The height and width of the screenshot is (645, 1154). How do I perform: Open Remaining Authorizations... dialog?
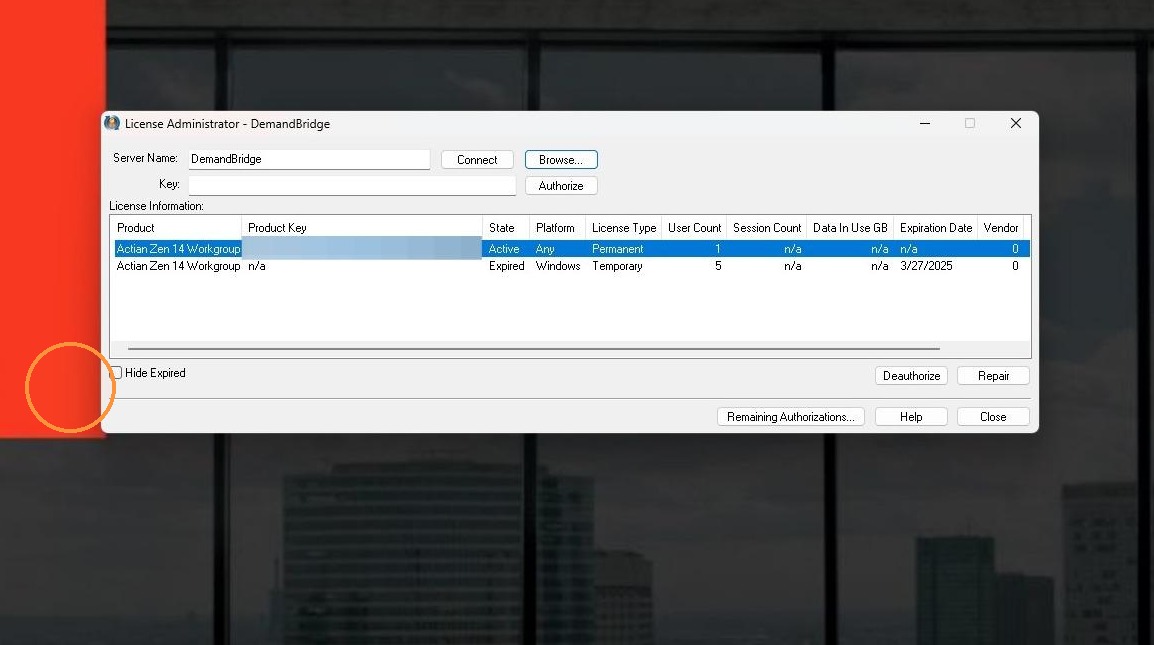[x=790, y=417]
